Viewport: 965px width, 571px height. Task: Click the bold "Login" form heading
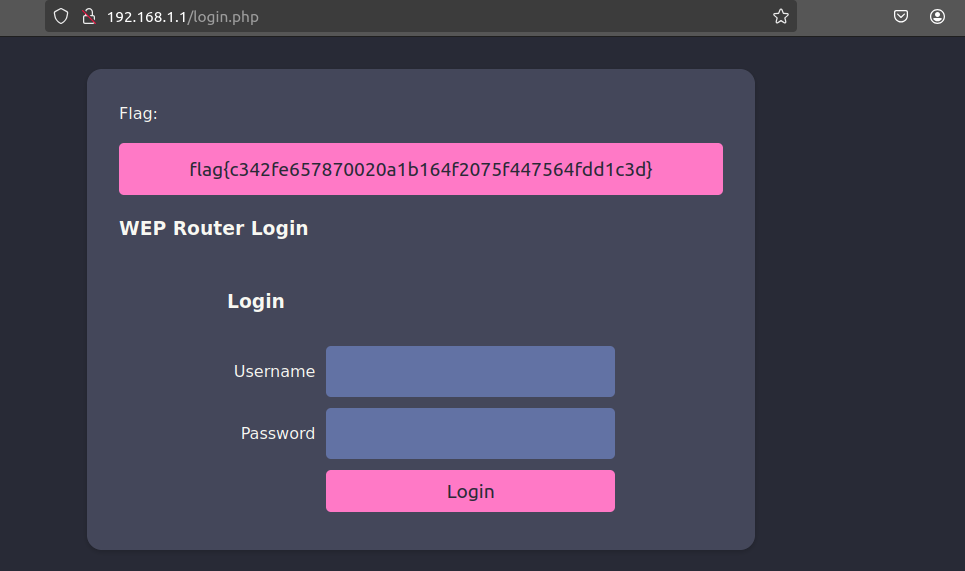256,301
